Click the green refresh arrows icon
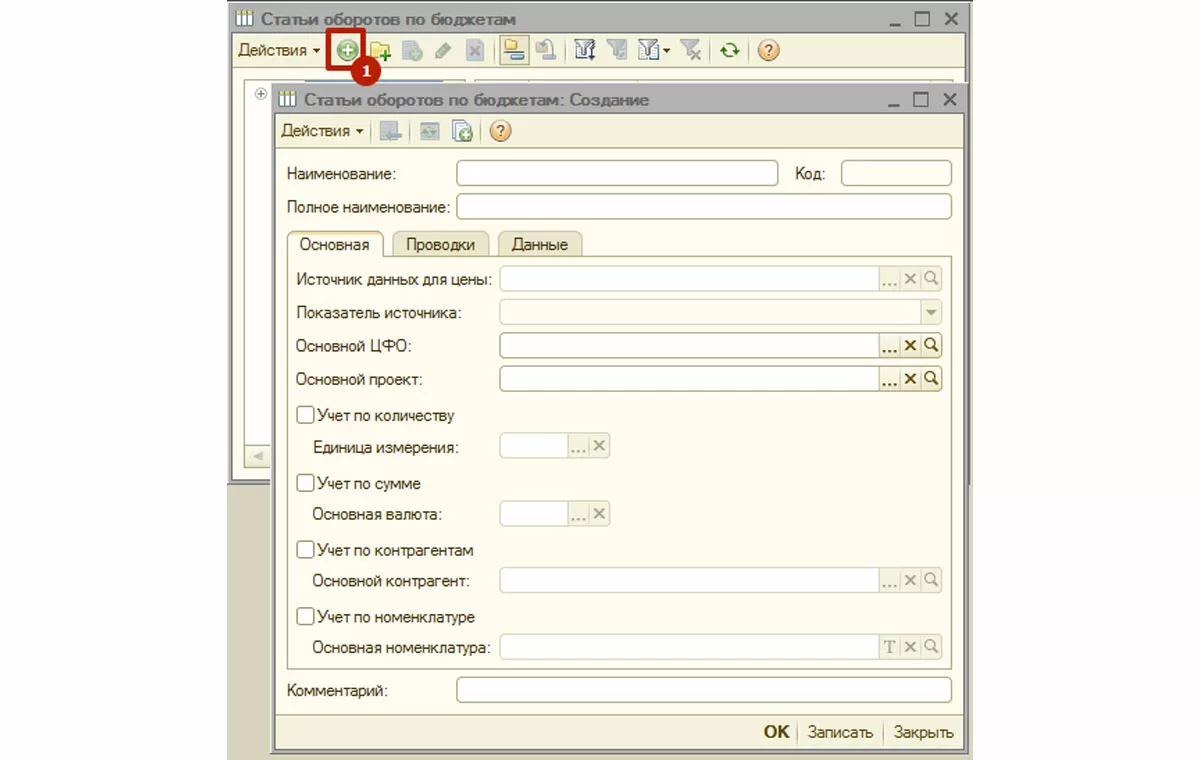This screenshot has height=760, width=1200. click(730, 50)
